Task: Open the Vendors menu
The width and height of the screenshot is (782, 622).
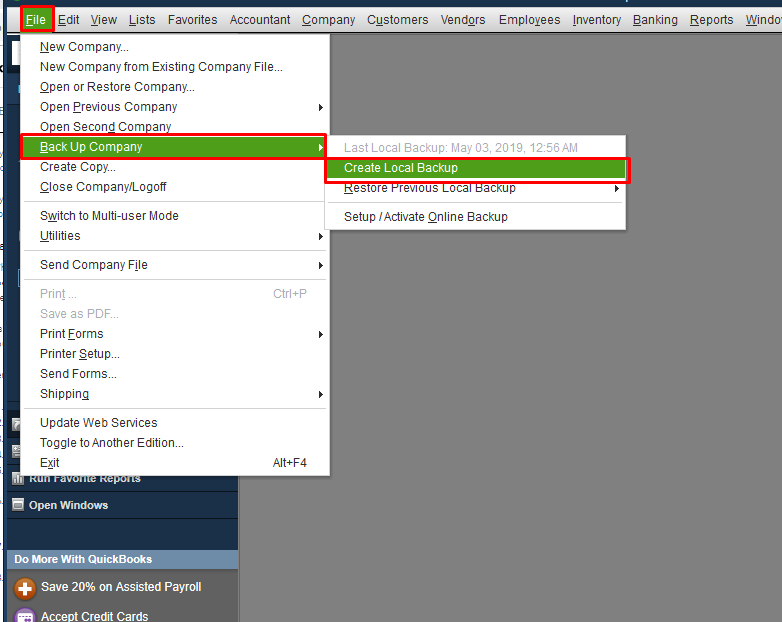Action: (x=463, y=20)
